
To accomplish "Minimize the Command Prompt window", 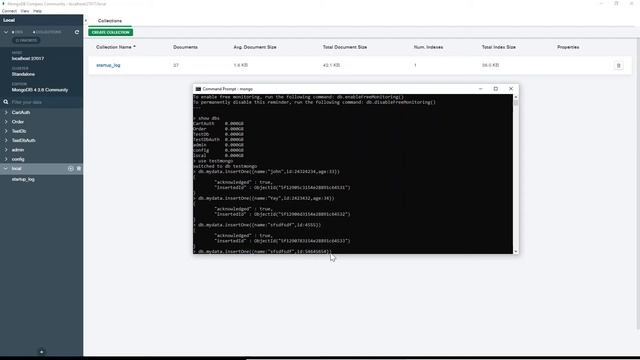I will click(480, 89).
